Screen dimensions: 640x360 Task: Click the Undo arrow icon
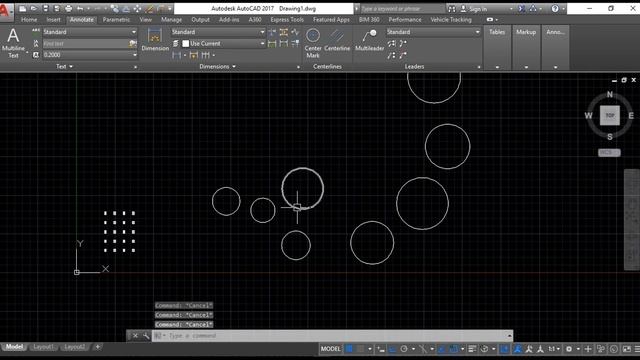[80, 8]
